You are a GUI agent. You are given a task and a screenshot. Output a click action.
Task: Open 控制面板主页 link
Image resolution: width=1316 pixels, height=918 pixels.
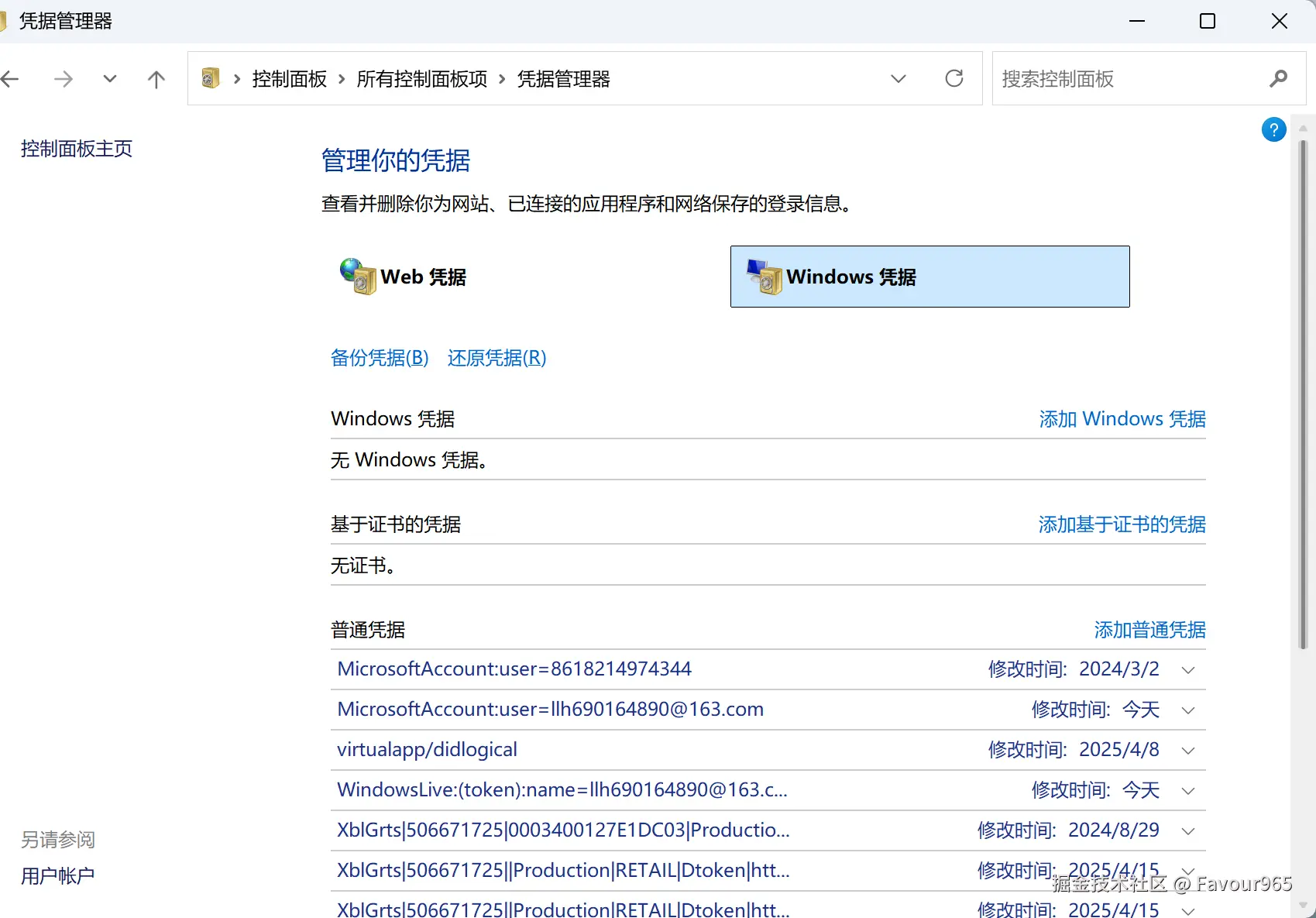coord(77,149)
